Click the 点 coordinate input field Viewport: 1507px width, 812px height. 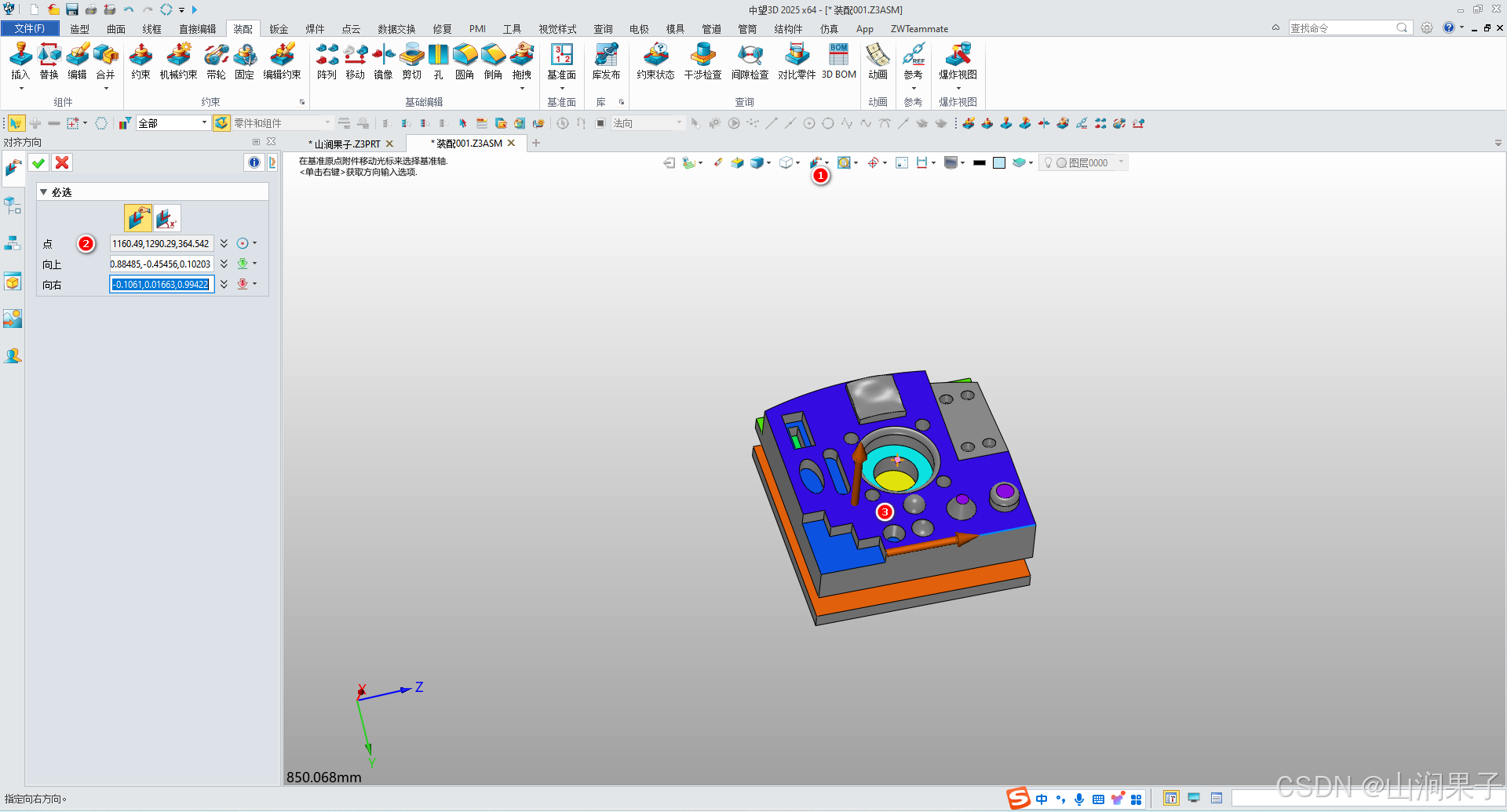(161, 243)
